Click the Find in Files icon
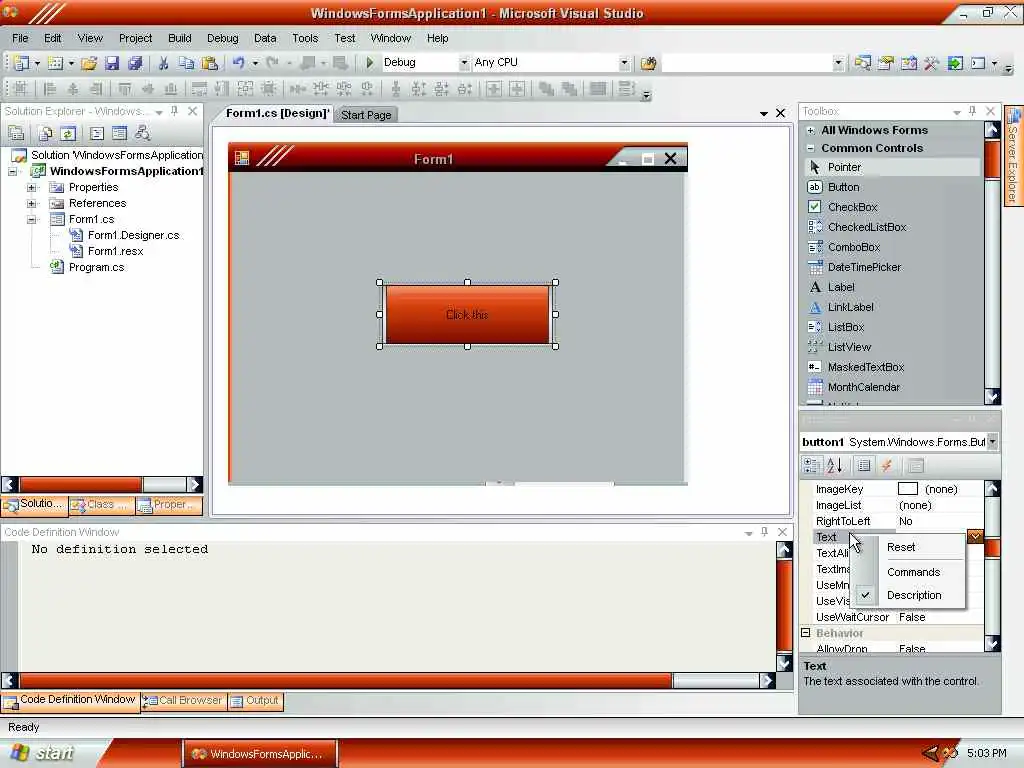 coord(648,63)
